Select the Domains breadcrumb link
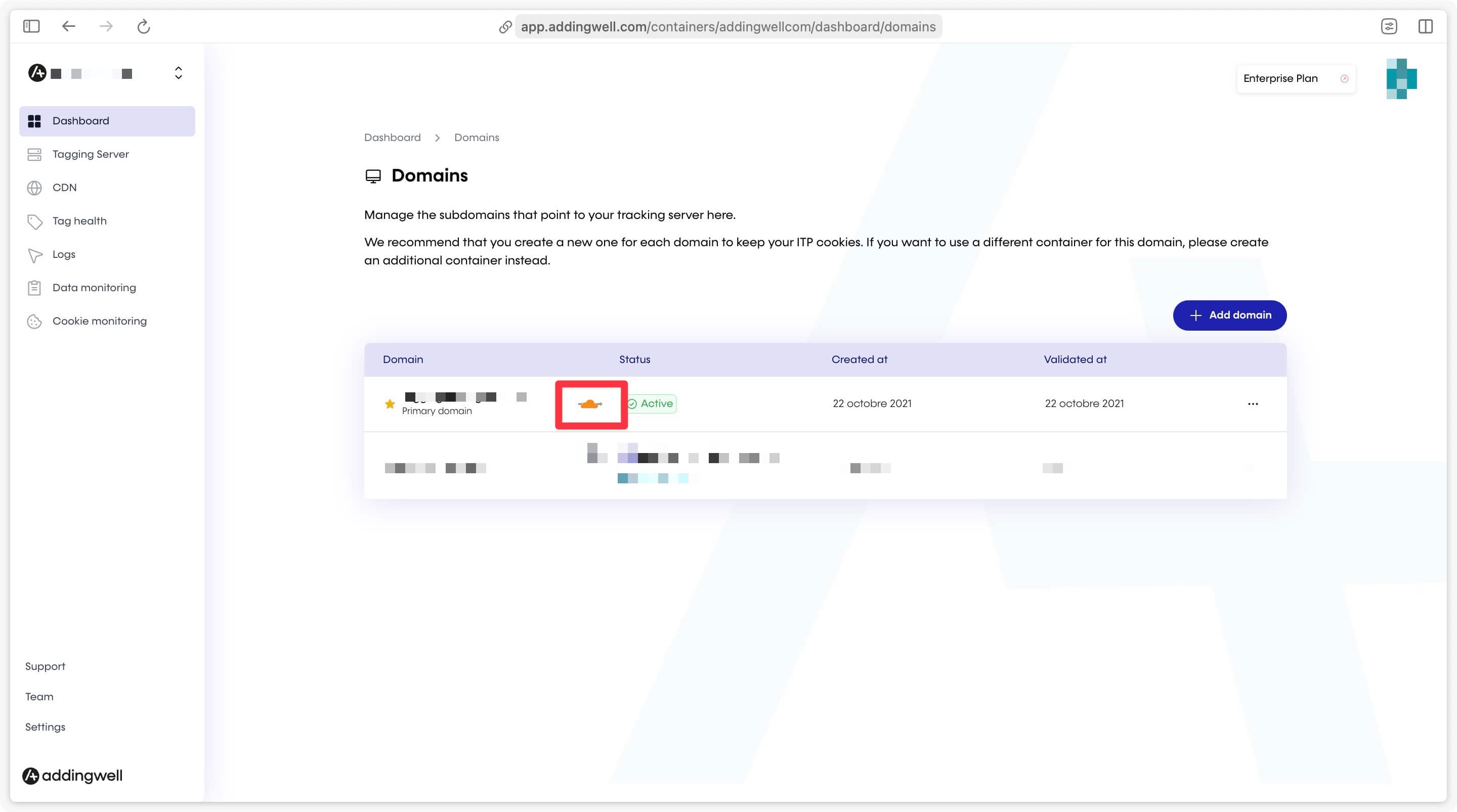The width and height of the screenshot is (1457, 812). coord(477,137)
